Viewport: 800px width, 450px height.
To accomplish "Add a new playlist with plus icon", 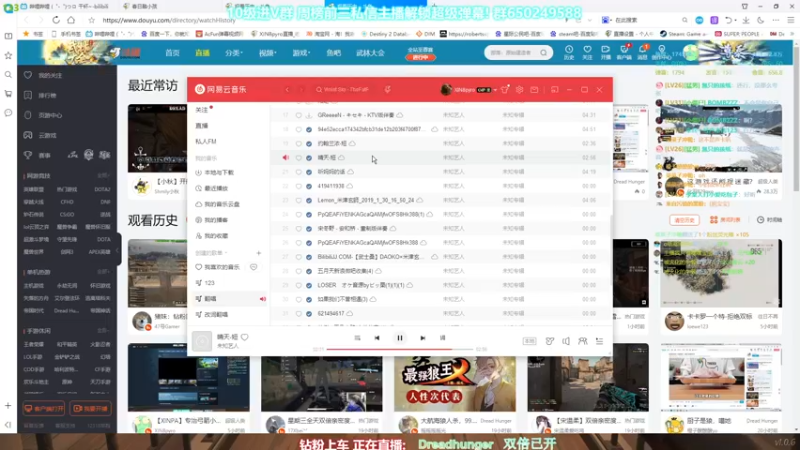I will pyautogui.click(x=259, y=253).
